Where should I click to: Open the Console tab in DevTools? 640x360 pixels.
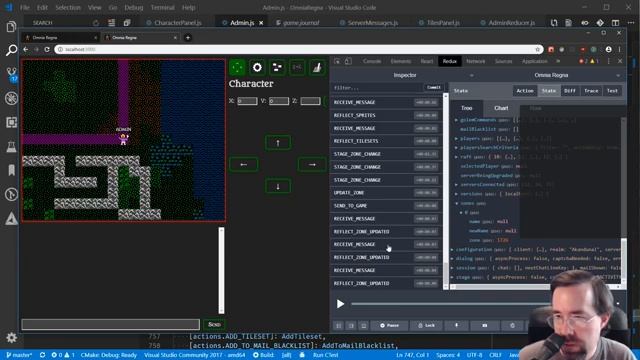372,61
